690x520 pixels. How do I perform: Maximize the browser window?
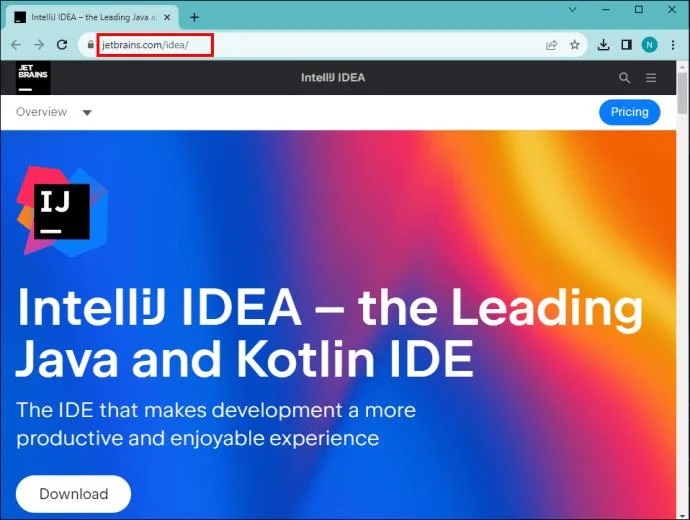[639, 9]
